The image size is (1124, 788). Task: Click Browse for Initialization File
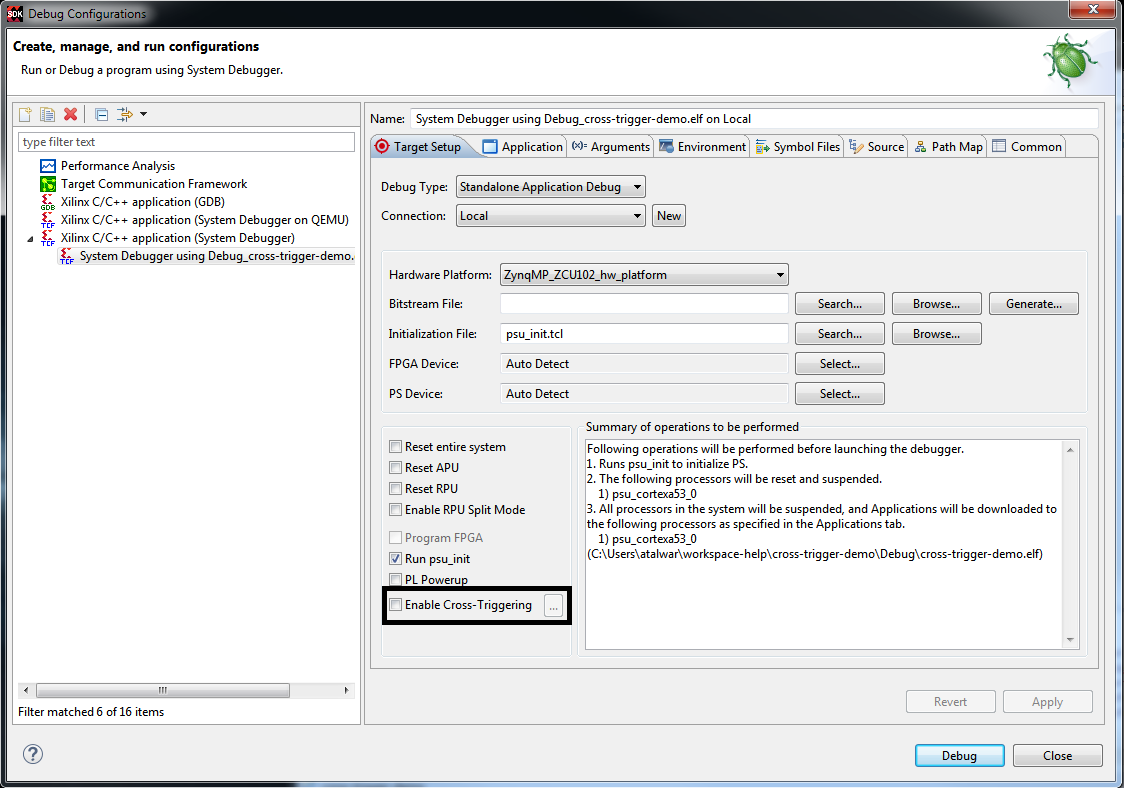click(x=936, y=334)
